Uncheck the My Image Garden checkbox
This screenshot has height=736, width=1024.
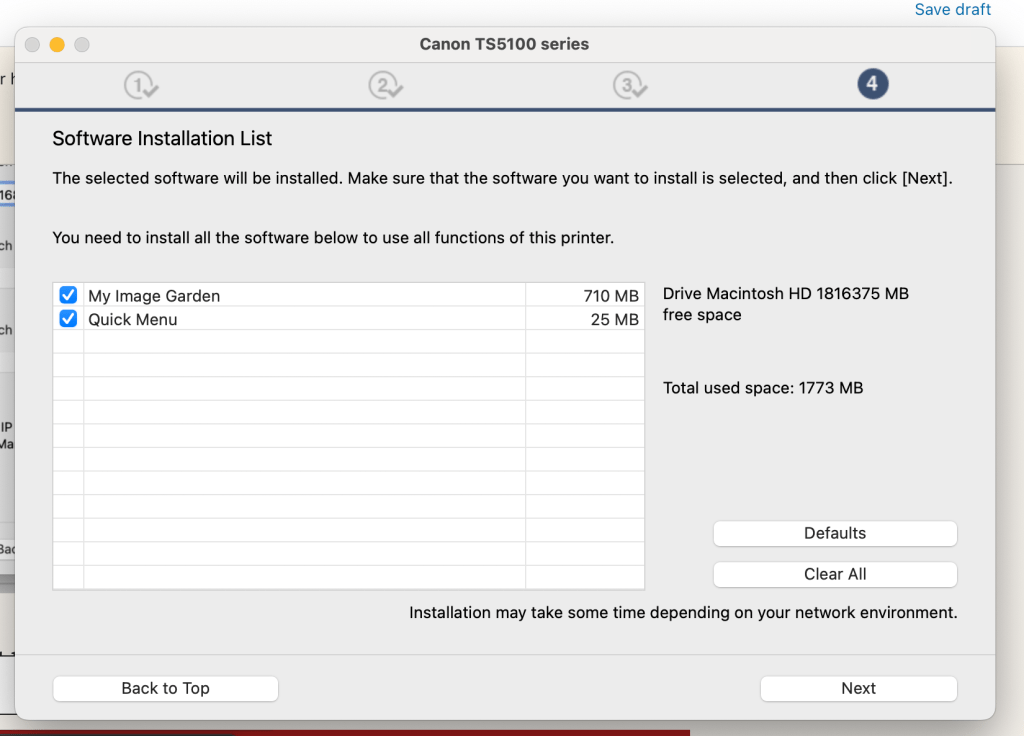tap(68, 295)
